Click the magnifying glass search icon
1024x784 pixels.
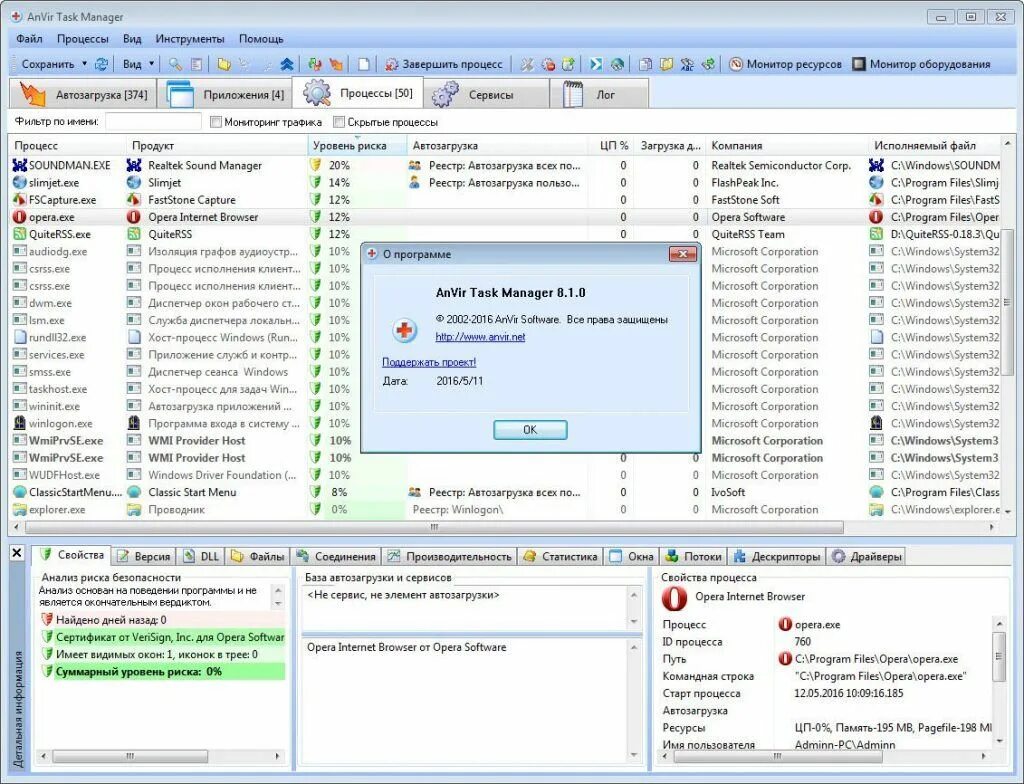pos(175,64)
